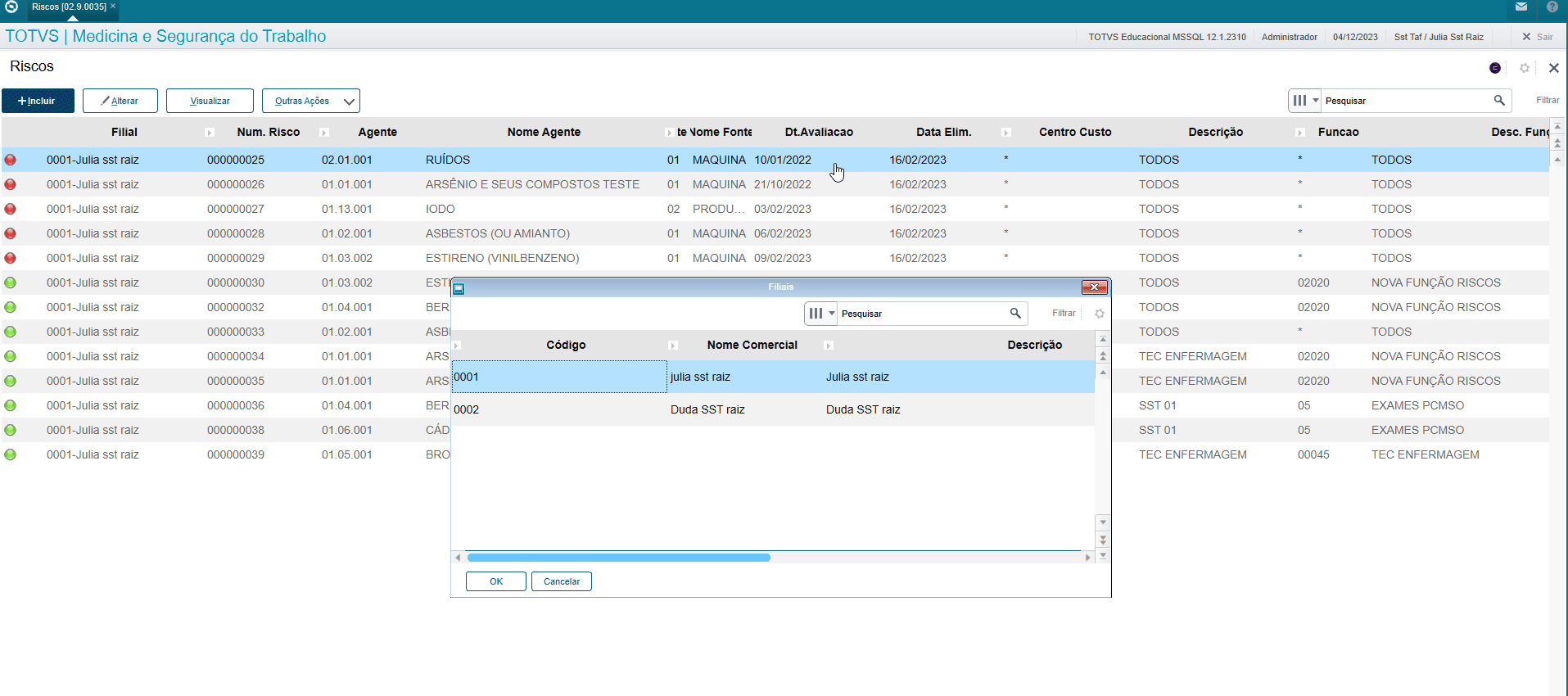
Task: Click the Alterar button
Action: [x=120, y=101]
